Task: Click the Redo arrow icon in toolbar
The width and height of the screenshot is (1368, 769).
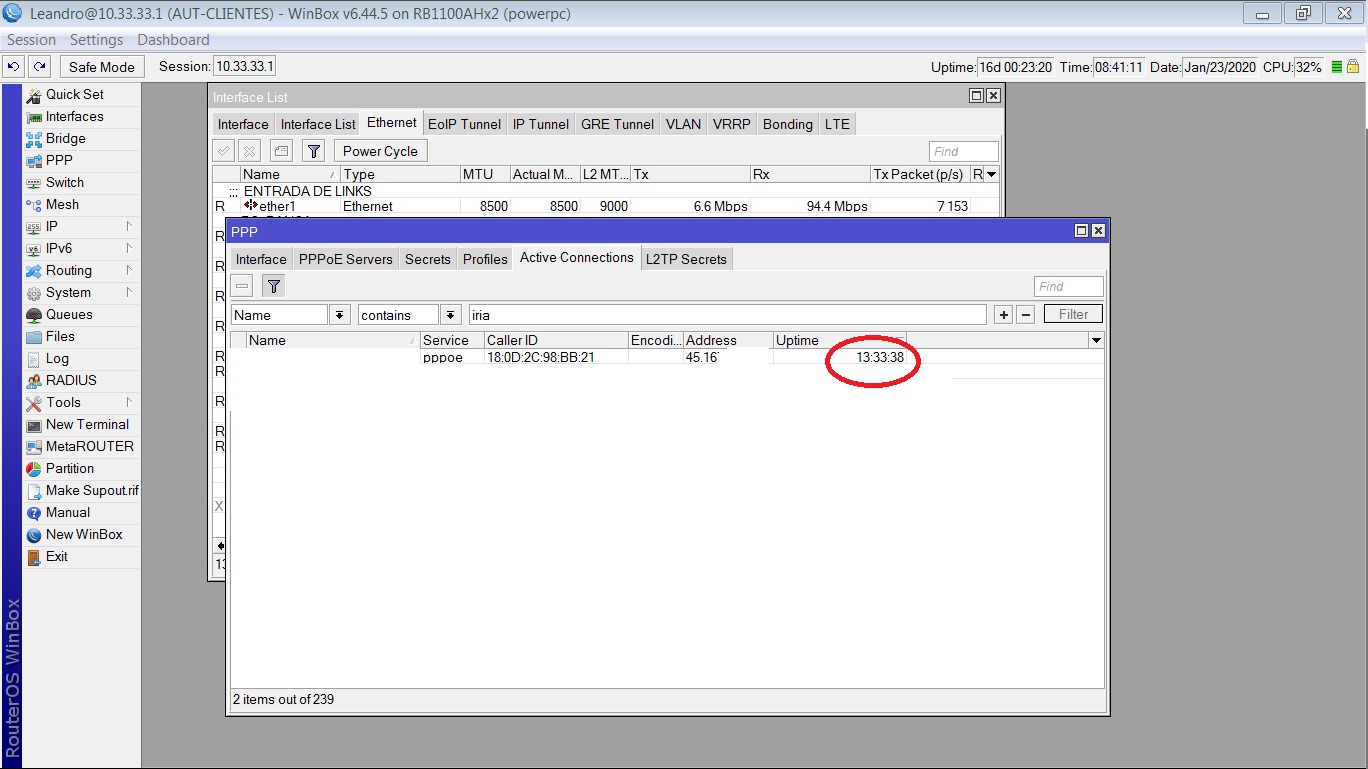Action: tap(39, 67)
